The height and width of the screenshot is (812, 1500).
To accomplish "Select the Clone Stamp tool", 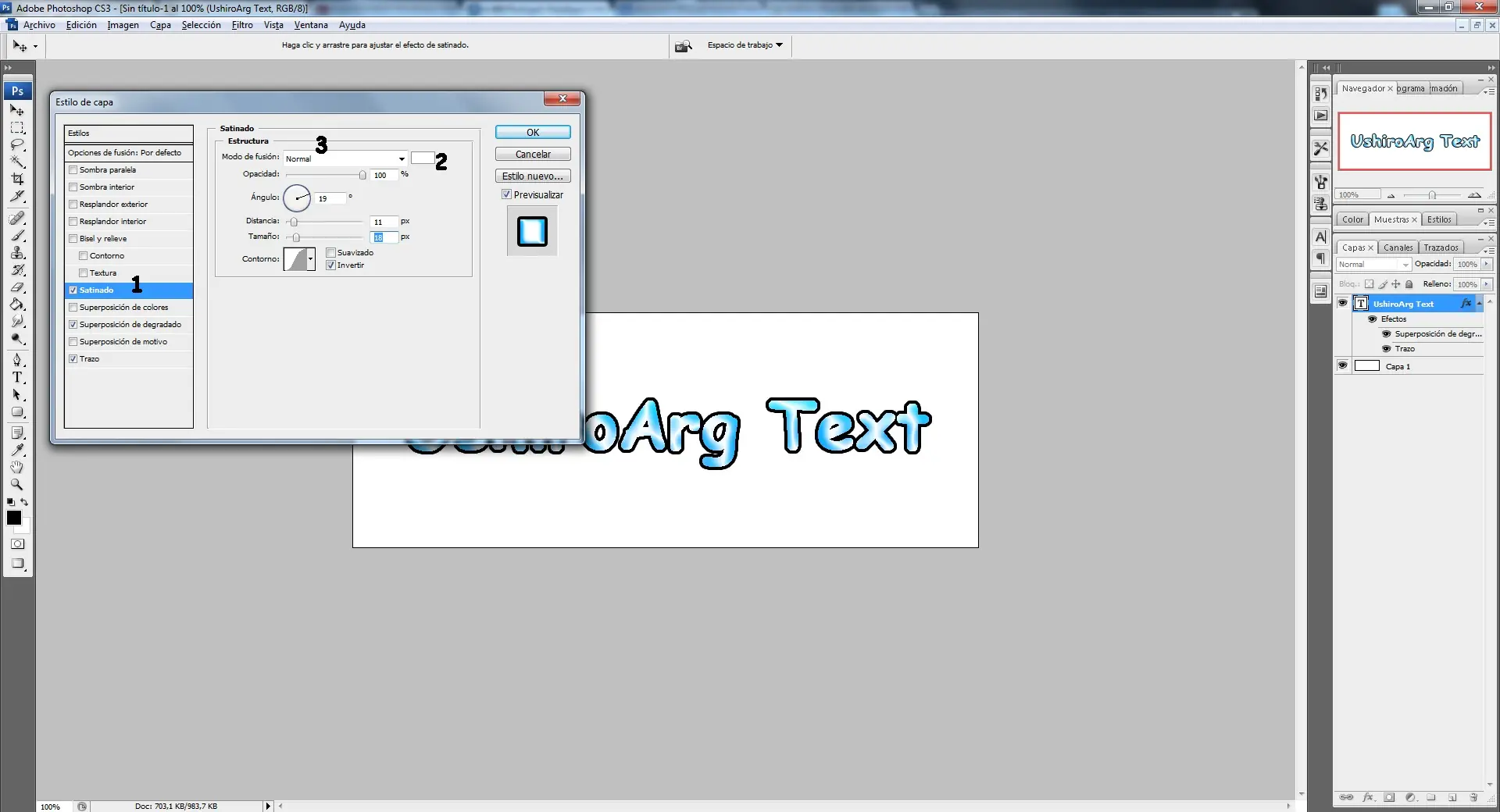I will click(x=17, y=252).
